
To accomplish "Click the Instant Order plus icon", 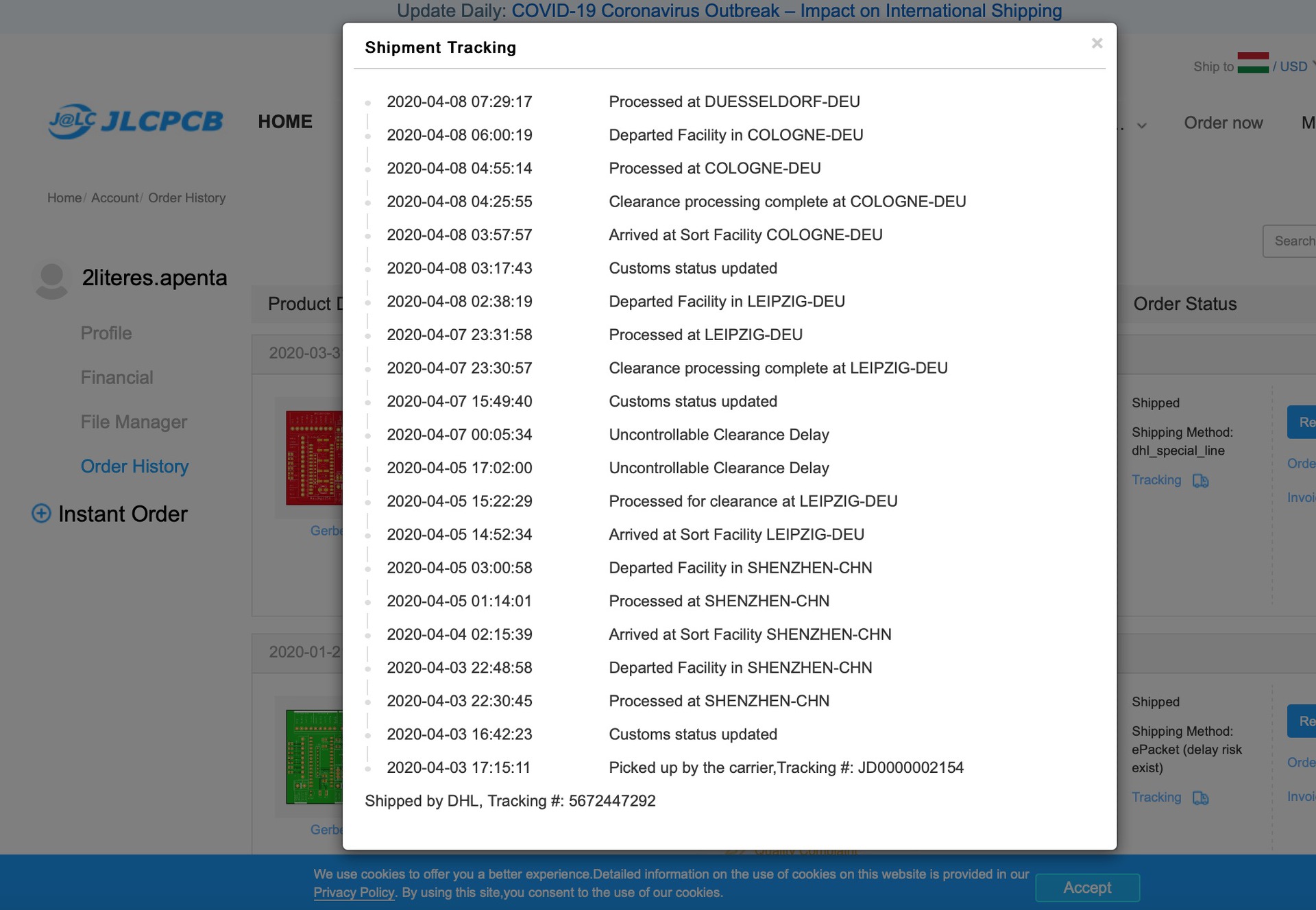I will pos(41,514).
